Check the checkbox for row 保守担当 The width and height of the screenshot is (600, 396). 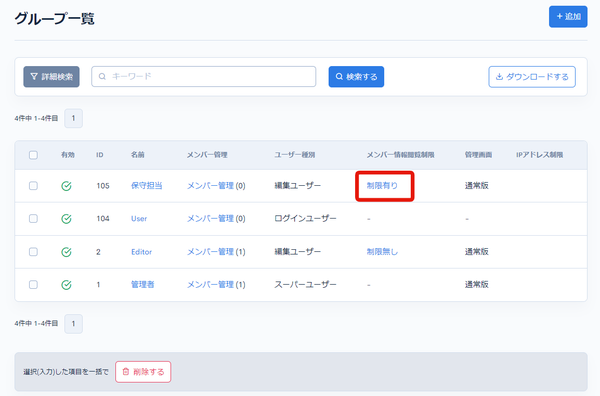tap(33, 186)
